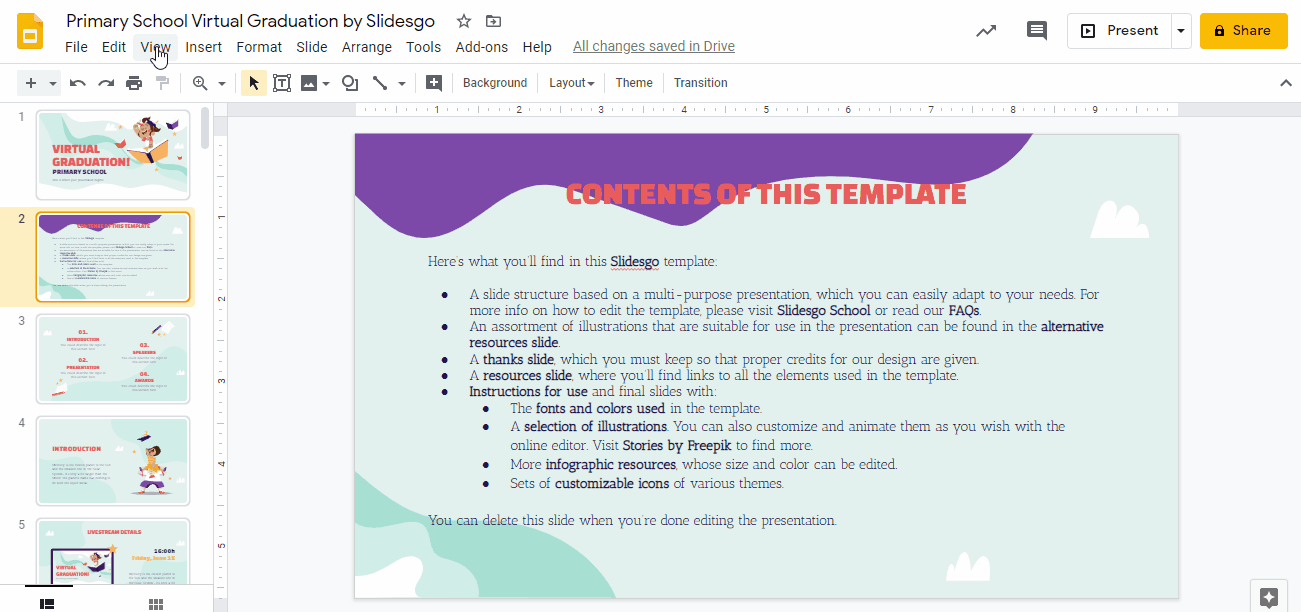Open the move to folder icon
The height and width of the screenshot is (612, 1301).
coord(493,21)
